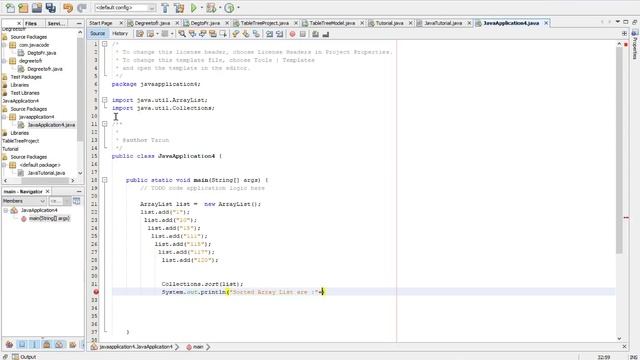This screenshot has height=360, width=640.
Task: Select JavaApplication4.java in Projects tree
Action: [x=51, y=125]
